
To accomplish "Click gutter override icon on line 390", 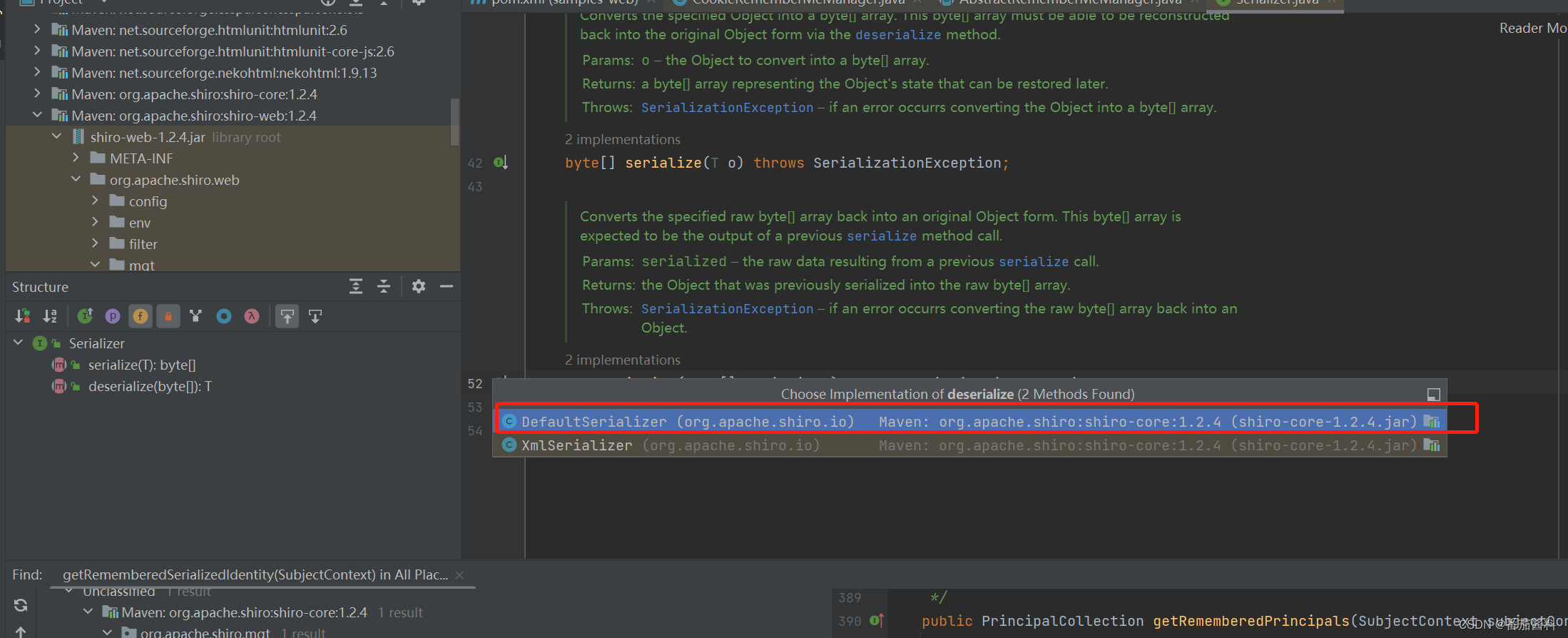I will pyautogui.click(x=877, y=620).
